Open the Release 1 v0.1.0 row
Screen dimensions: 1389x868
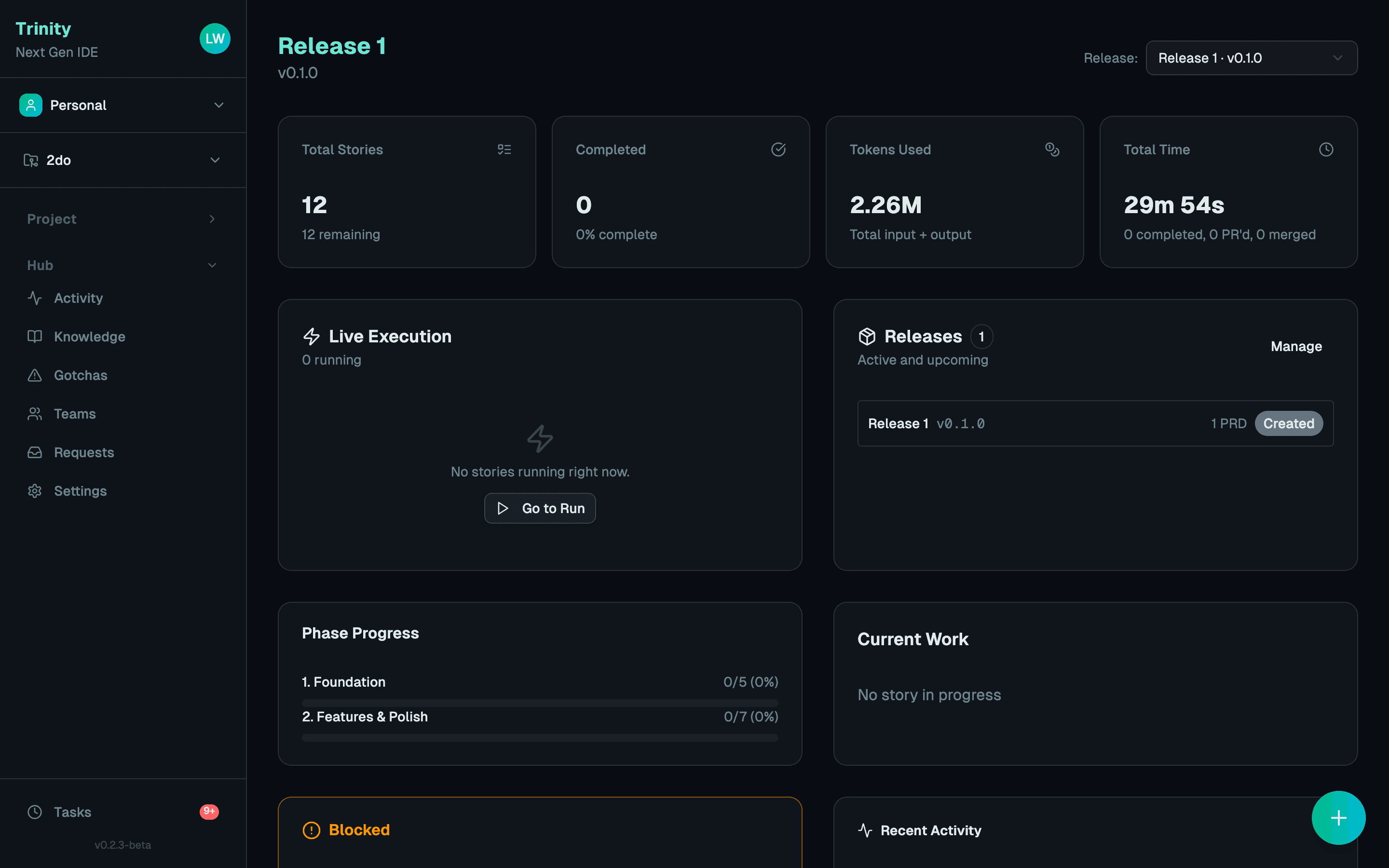(x=1095, y=423)
